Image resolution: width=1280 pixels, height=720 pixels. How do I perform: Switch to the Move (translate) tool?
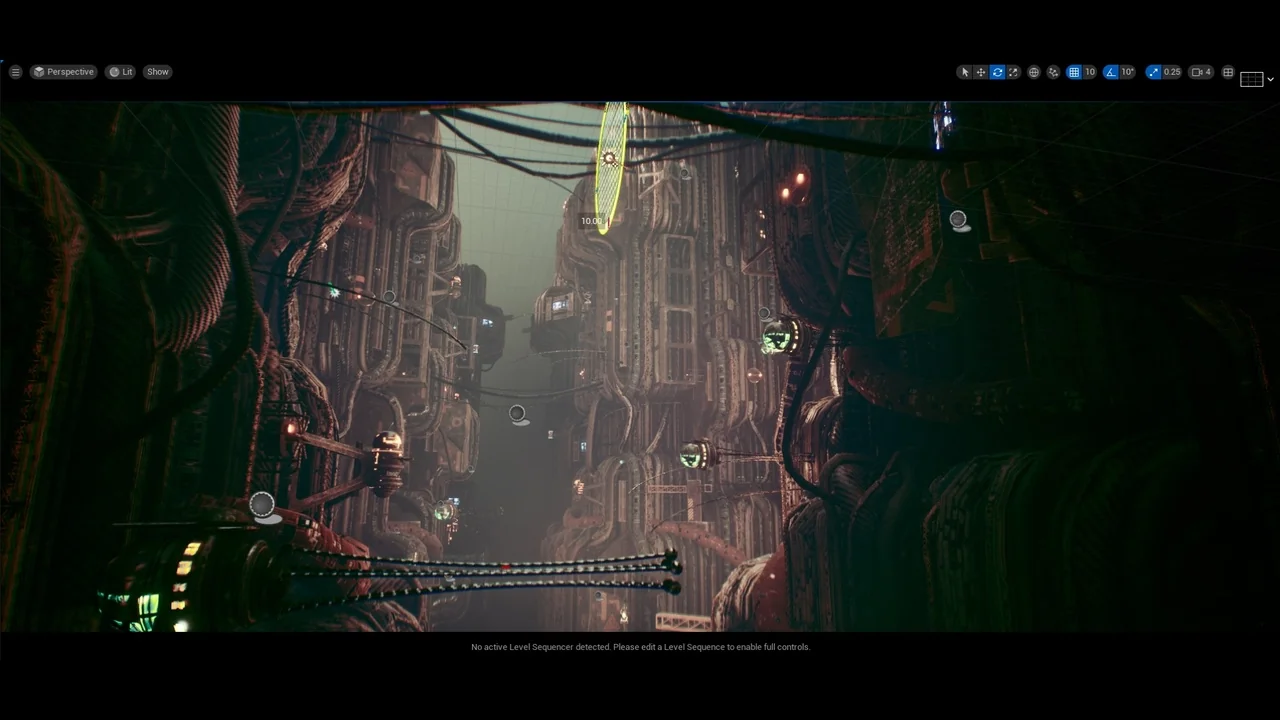click(x=980, y=71)
